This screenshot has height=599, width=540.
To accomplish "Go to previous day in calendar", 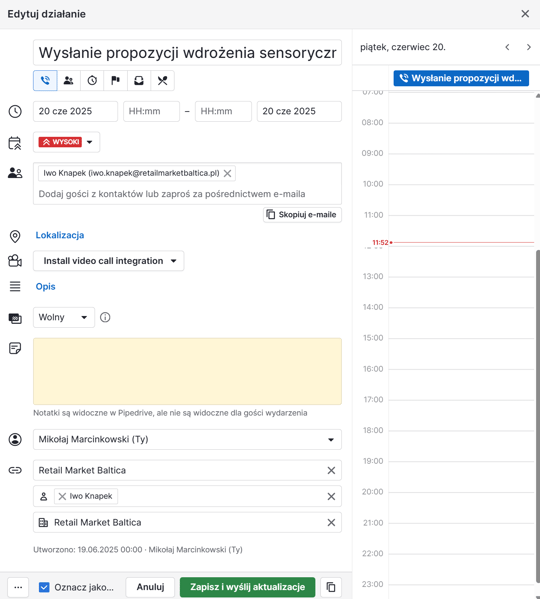I will pos(507,47).
